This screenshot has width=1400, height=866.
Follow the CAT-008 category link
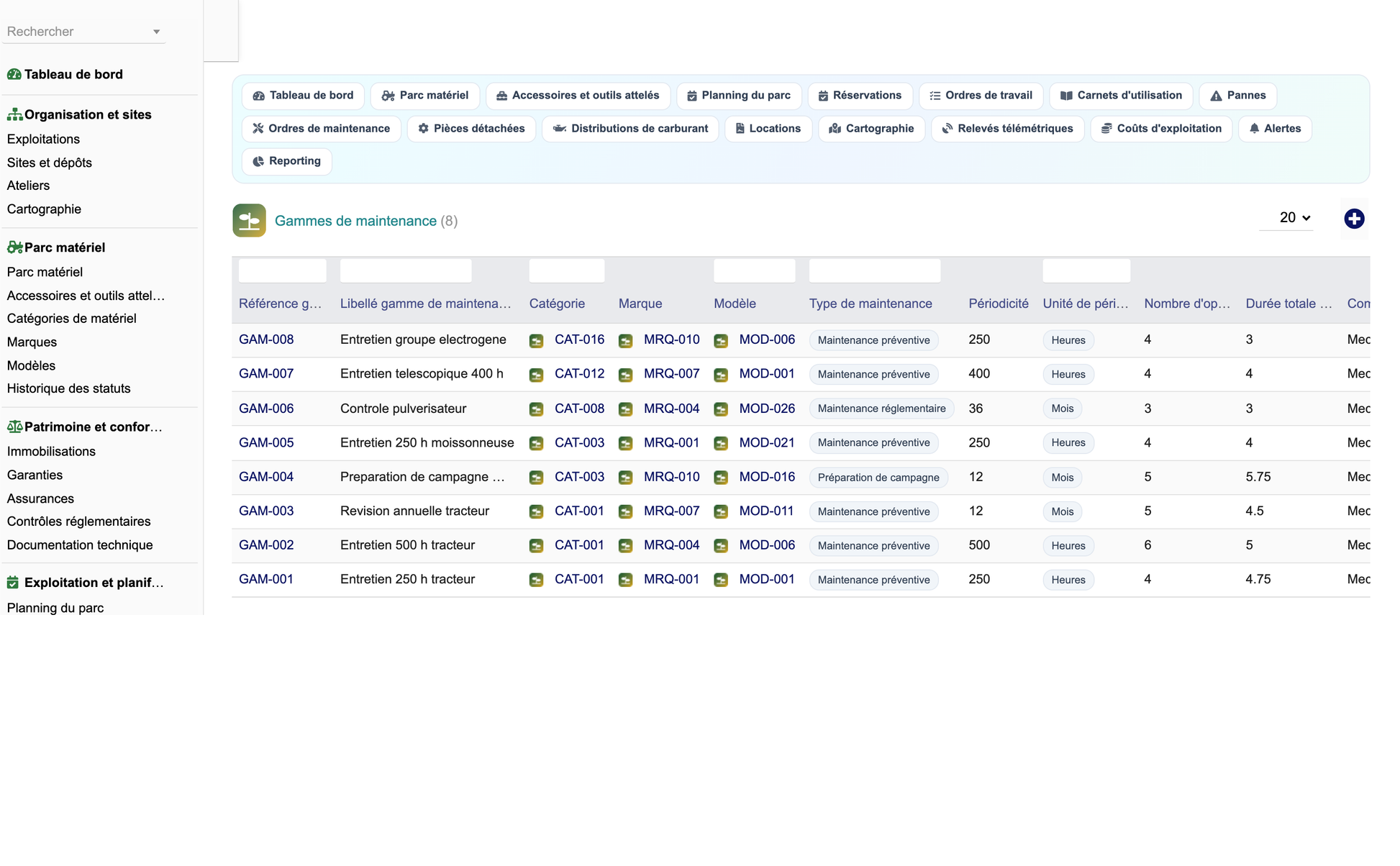click(579, 409)
